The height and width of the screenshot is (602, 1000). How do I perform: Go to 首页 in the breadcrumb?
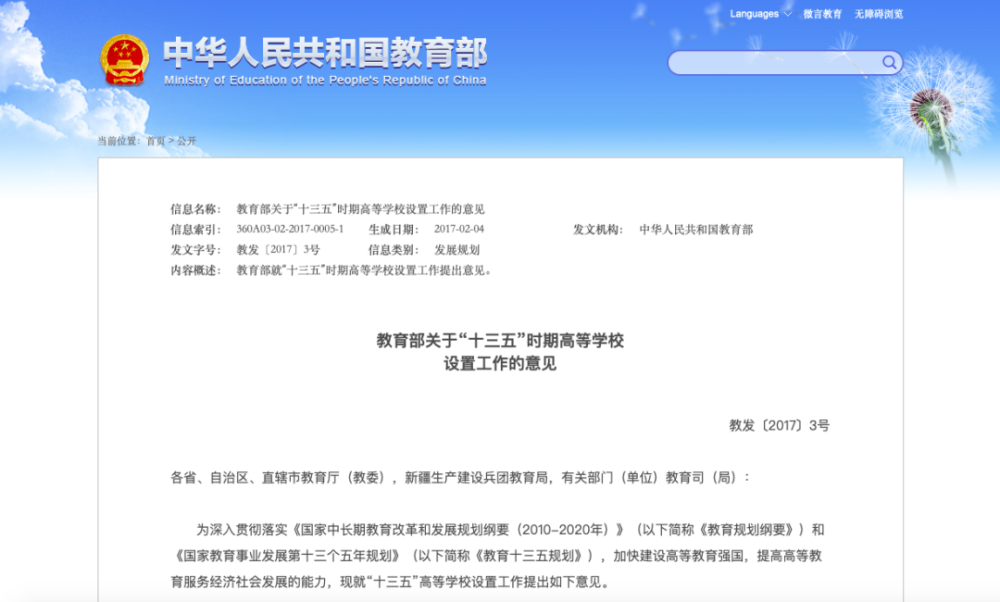(156, 141)
